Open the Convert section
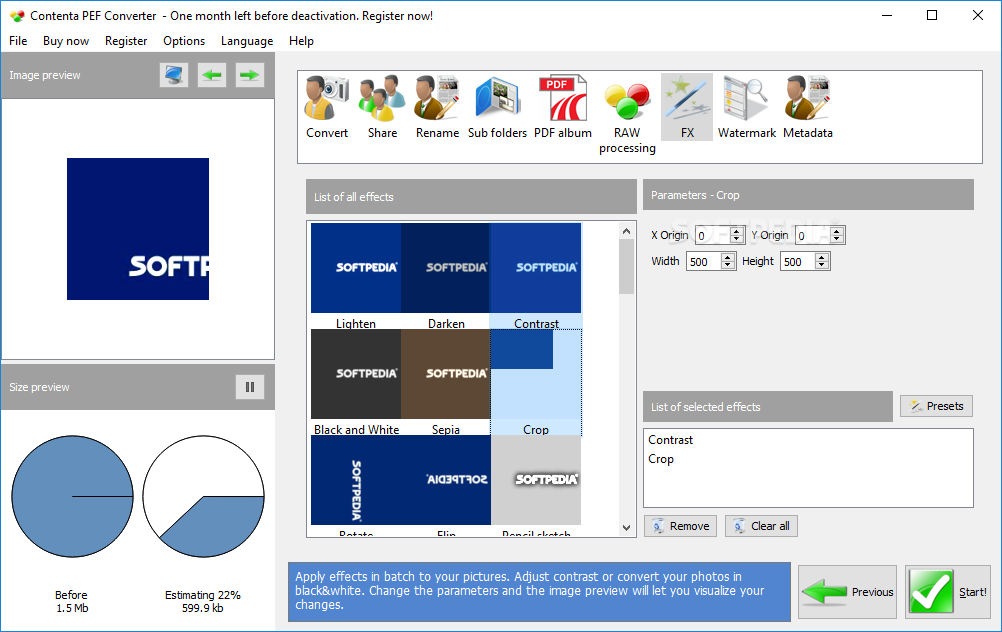Image resolution: width=1002 pixels, height=632 pixels. point(327,107)
